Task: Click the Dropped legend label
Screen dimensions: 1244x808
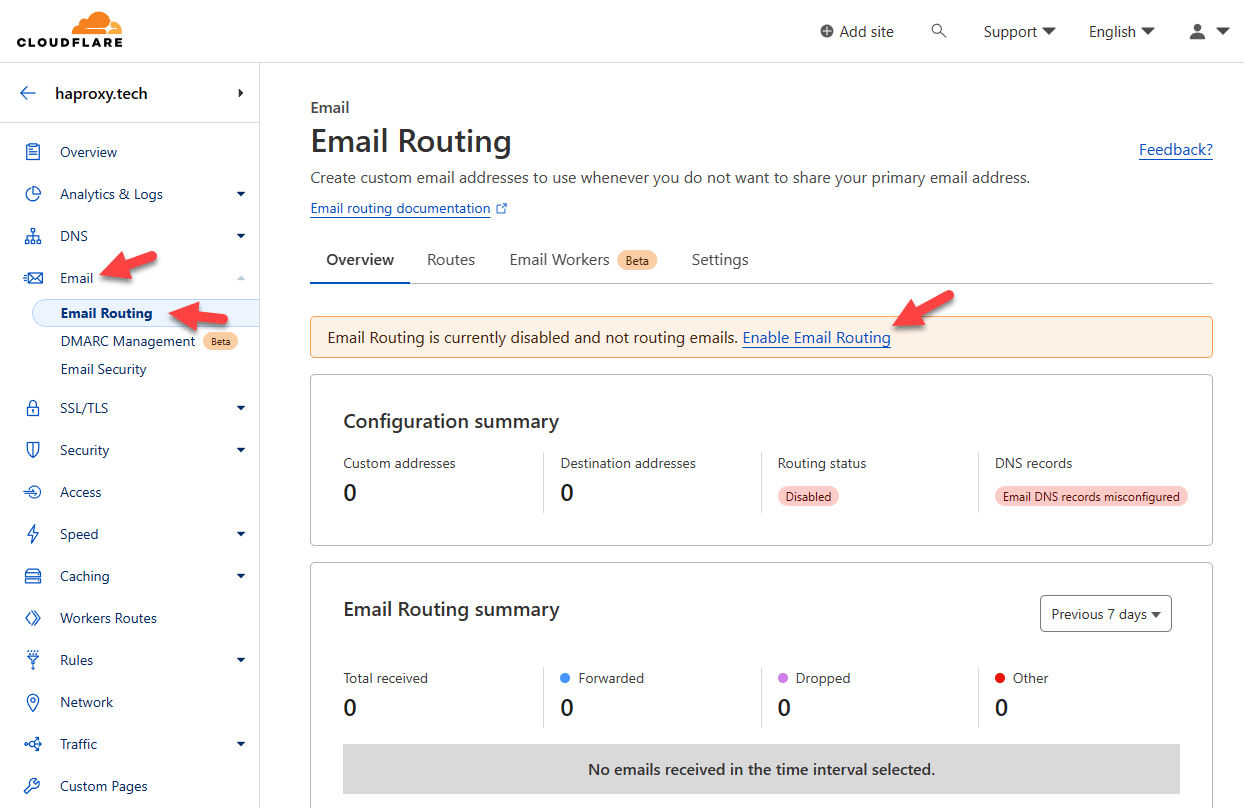Action: (823, 678)
